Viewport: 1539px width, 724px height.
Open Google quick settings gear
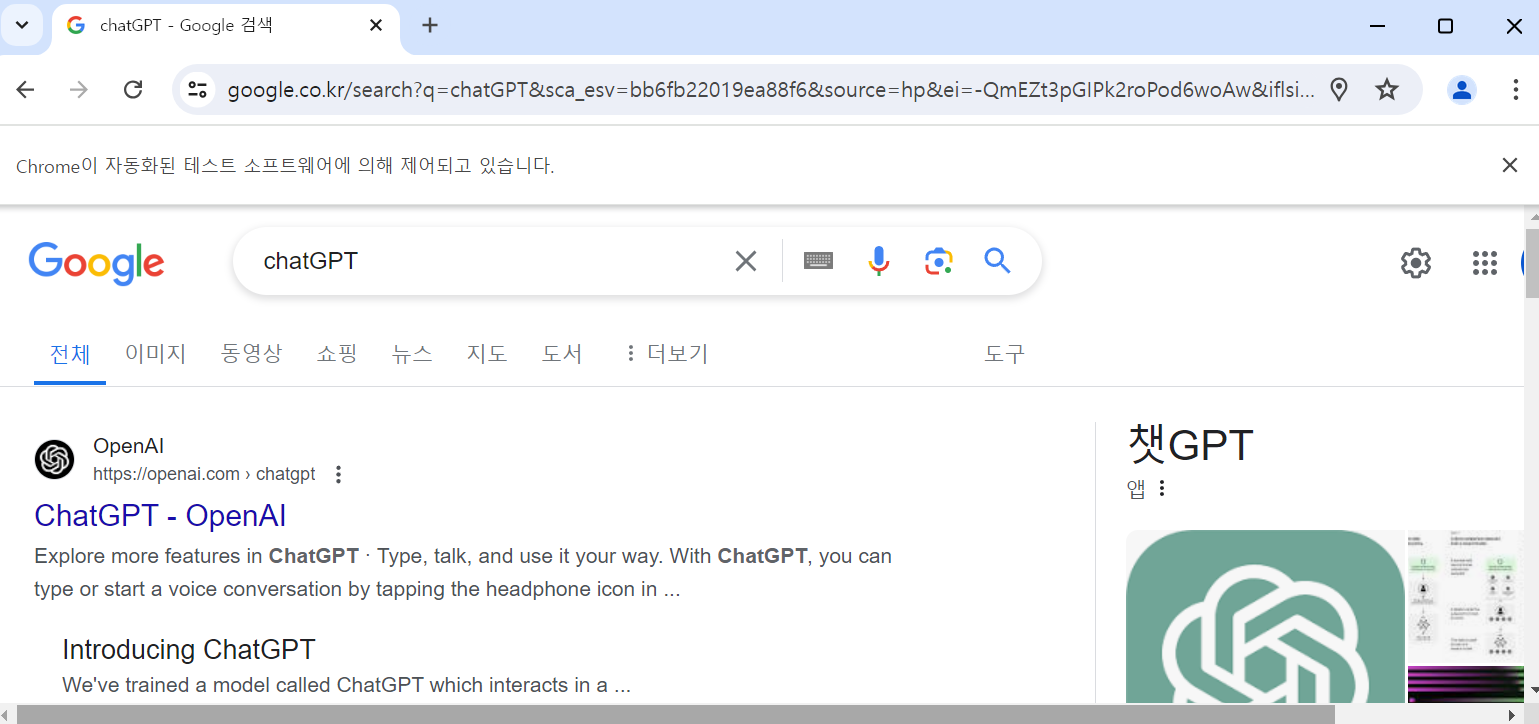pyautogui.click(x=1415, y=263)
